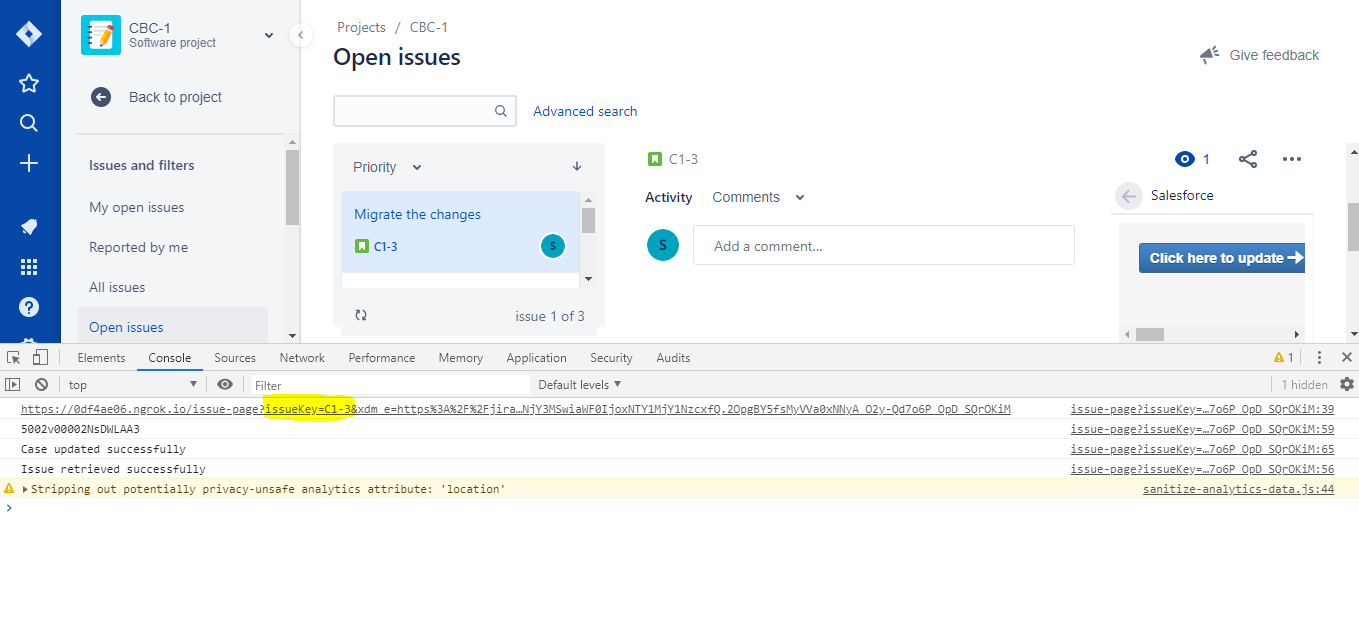Screen dimensions: 1359x619
Task: Toggle the DevTools device toolbar
Action: click(x=40, y=357)
